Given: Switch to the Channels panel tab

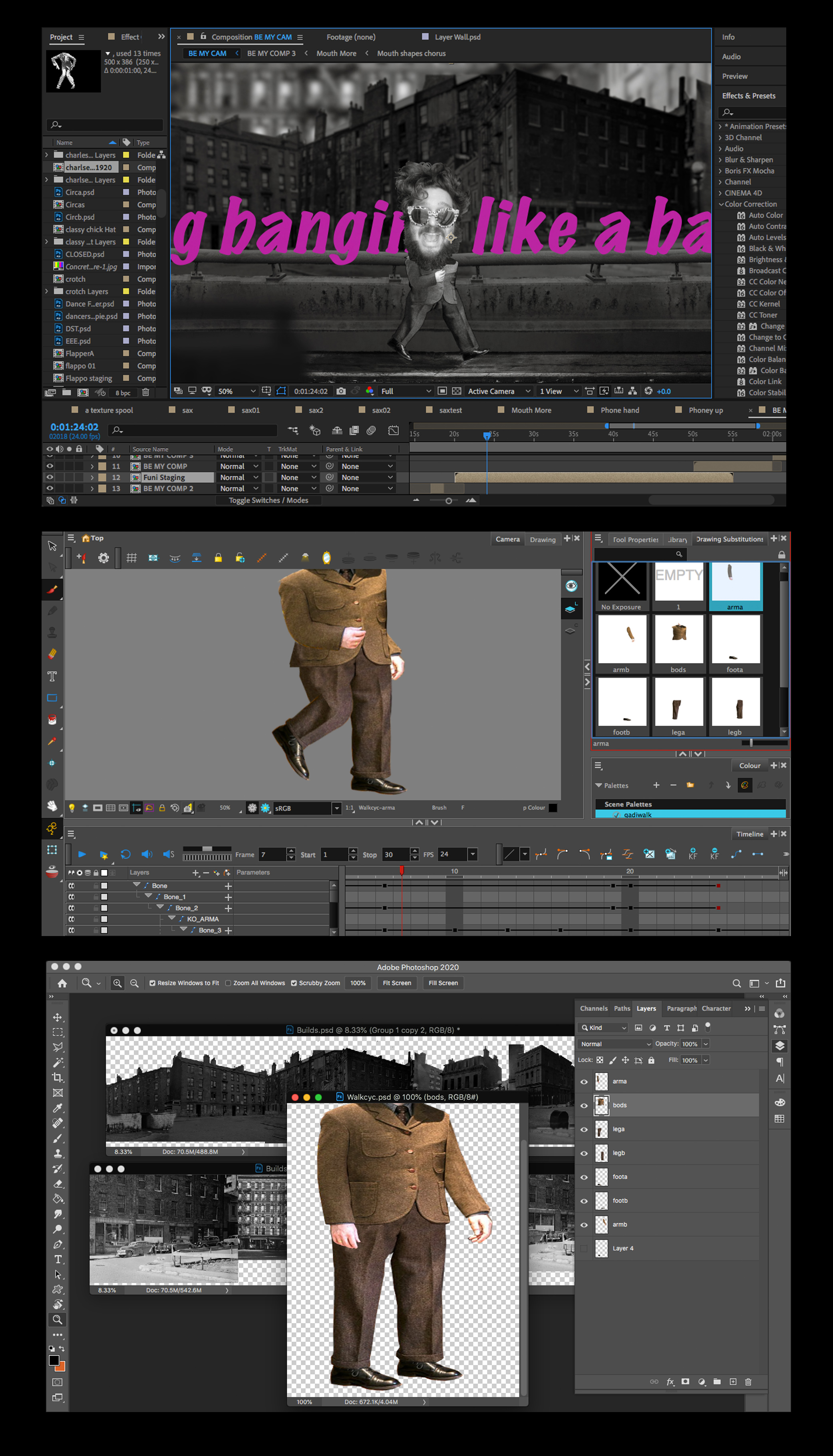Looking at the screenshot, I should point(593,1008).
